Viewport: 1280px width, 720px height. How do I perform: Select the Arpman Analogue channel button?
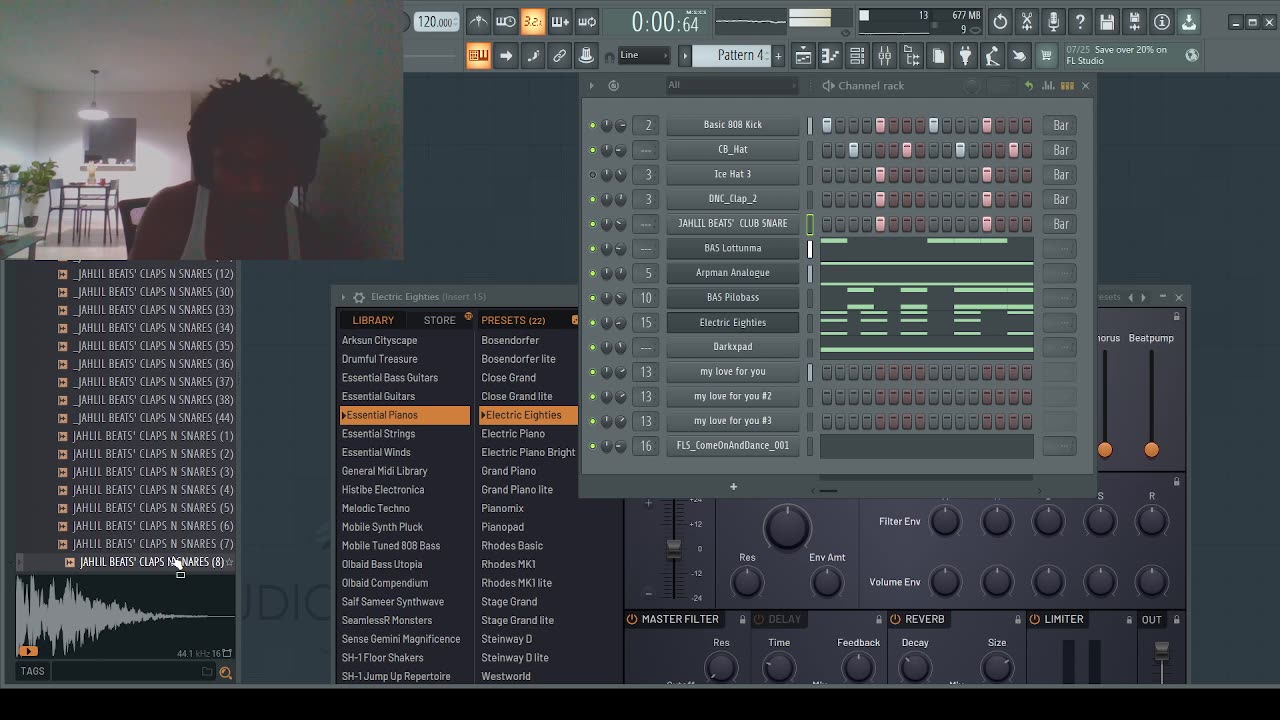tap(733, 273)
